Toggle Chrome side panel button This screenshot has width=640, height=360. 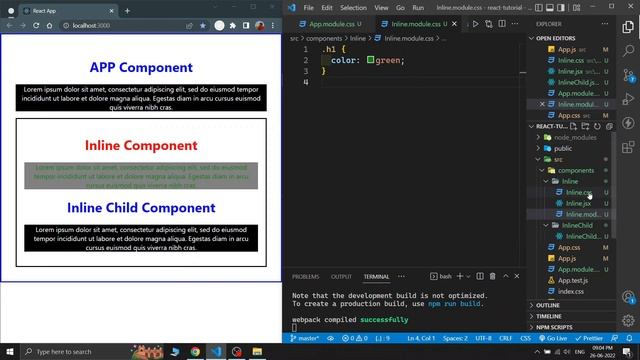[246, 25]
